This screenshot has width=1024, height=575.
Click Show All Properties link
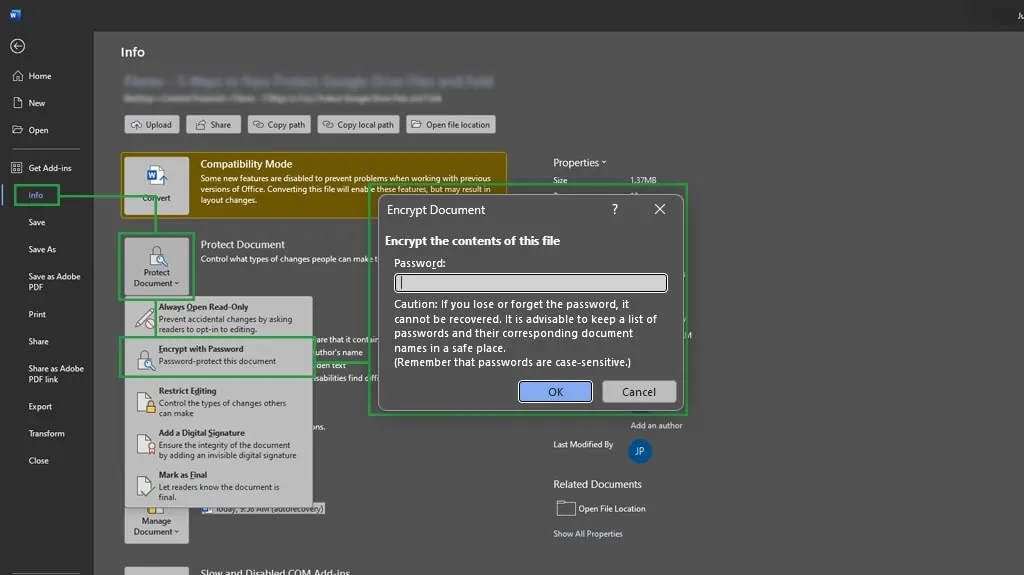coord(588,534)
